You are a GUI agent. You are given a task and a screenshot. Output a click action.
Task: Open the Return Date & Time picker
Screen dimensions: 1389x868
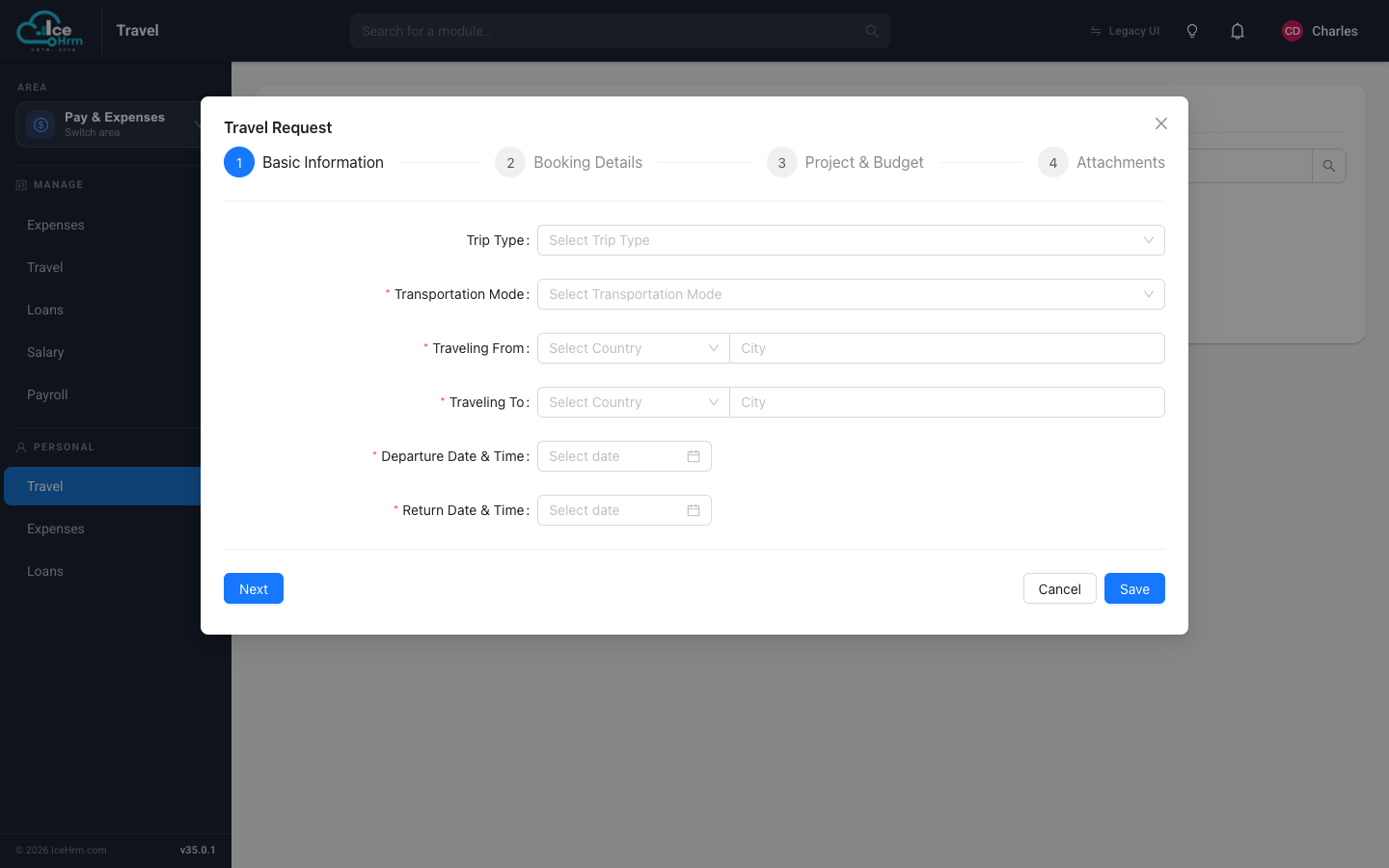[x=624, y=510]
